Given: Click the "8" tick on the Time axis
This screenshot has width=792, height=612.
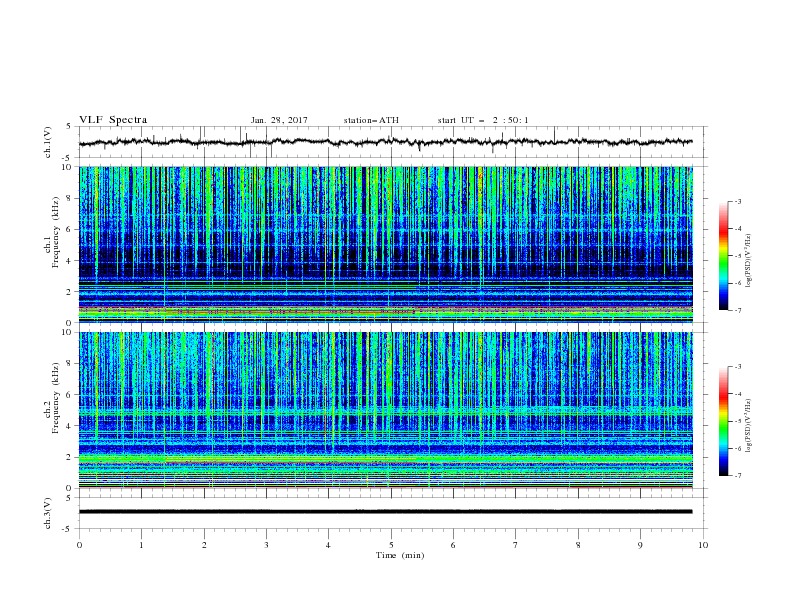Looking at the screenshot, I should coord(578,545).
